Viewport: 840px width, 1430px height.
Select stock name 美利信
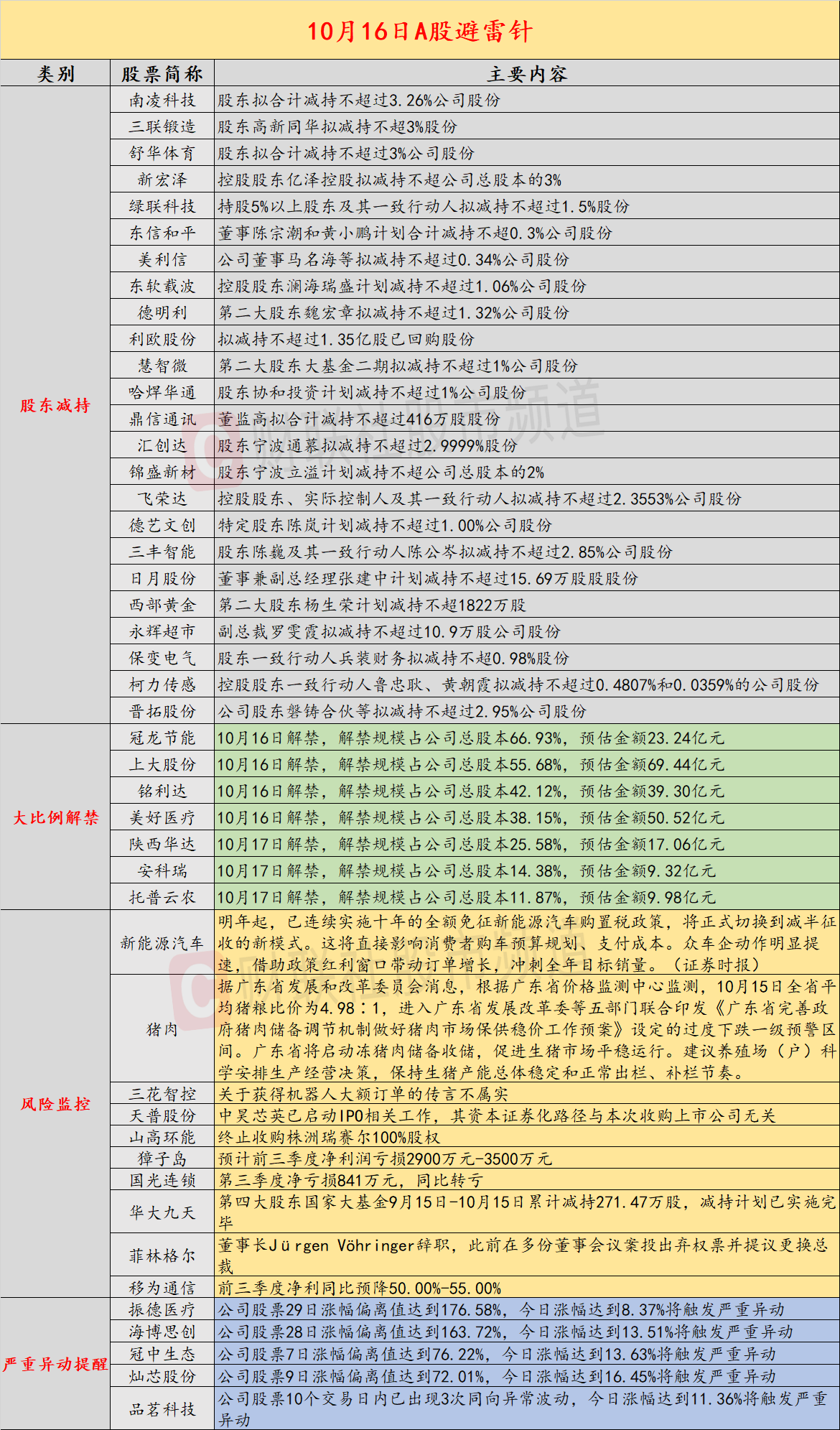point(162,259)
